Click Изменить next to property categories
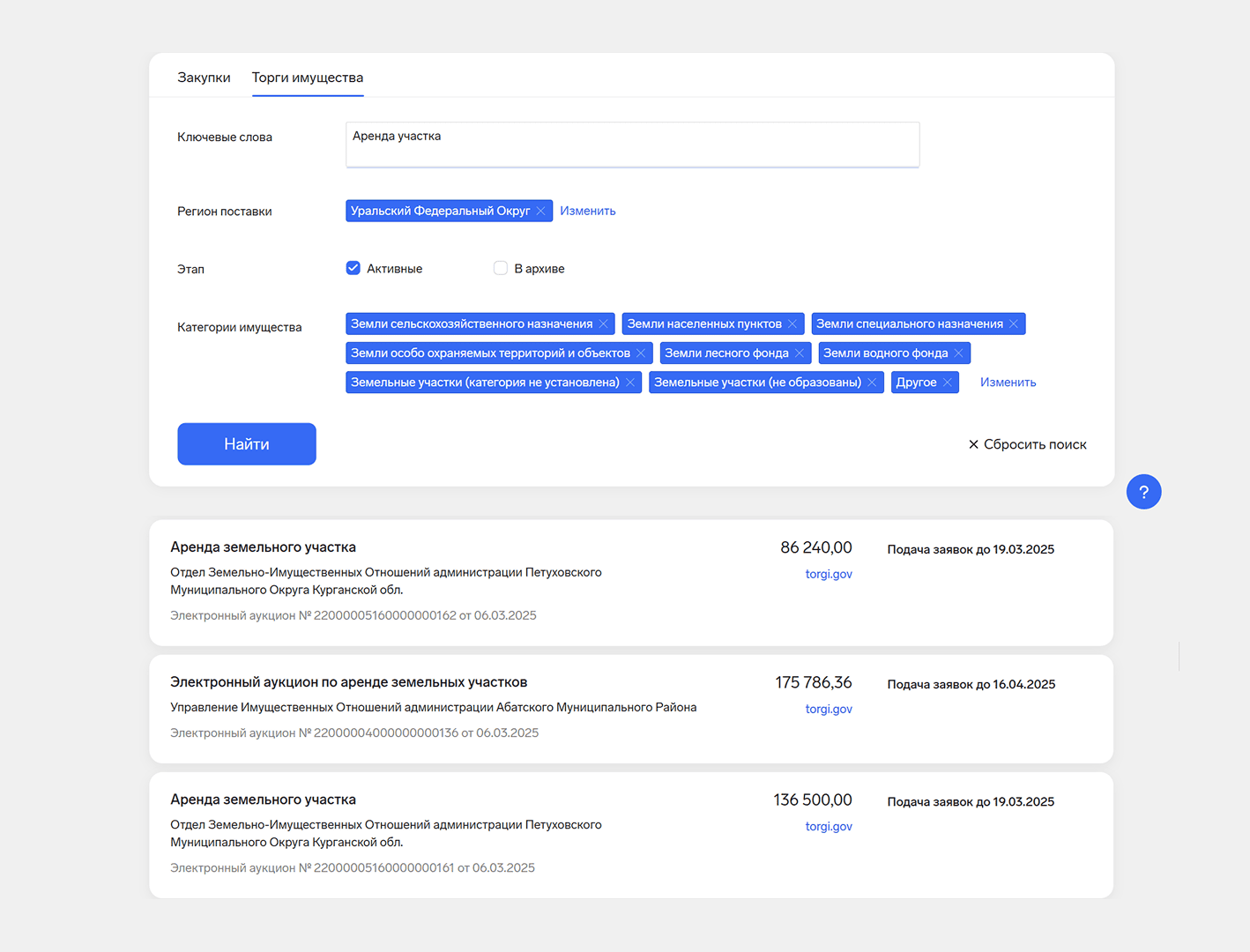This screenshot has width=1250, height=952. pos(1008,383)
